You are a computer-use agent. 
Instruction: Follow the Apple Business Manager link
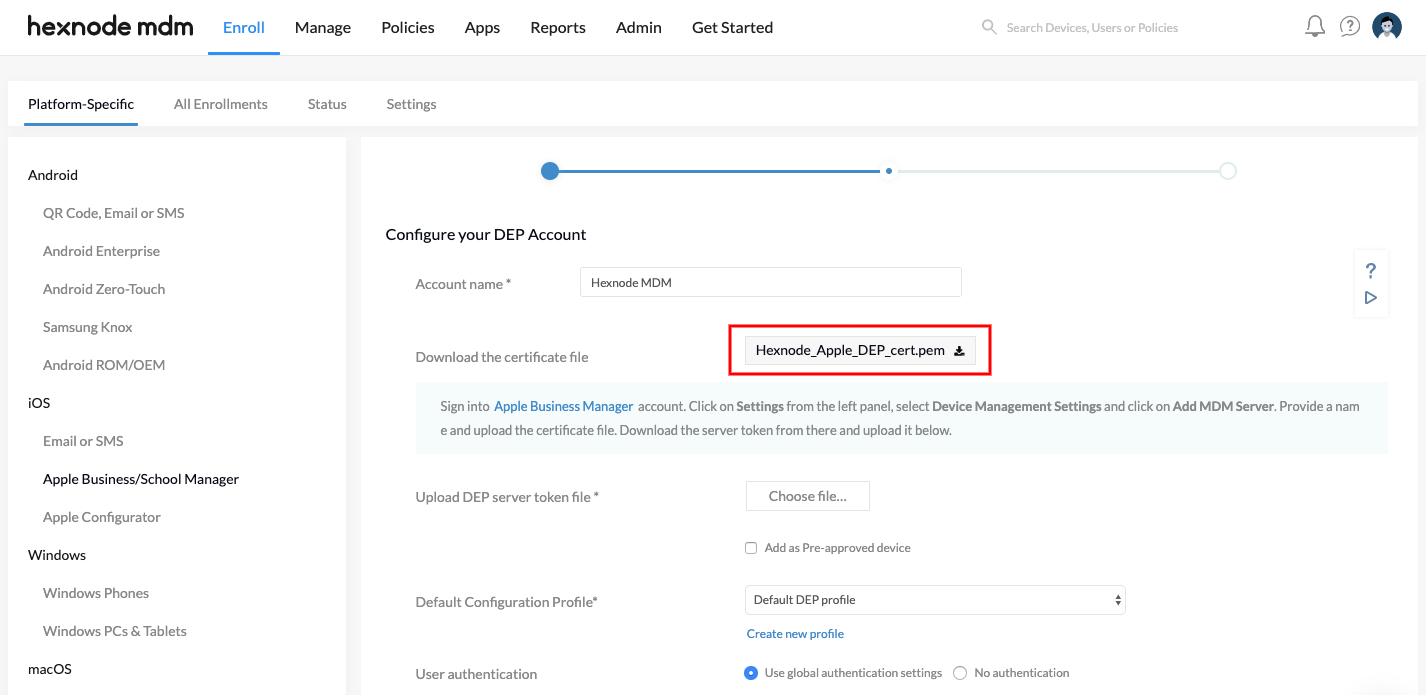(x=564, y=407)
